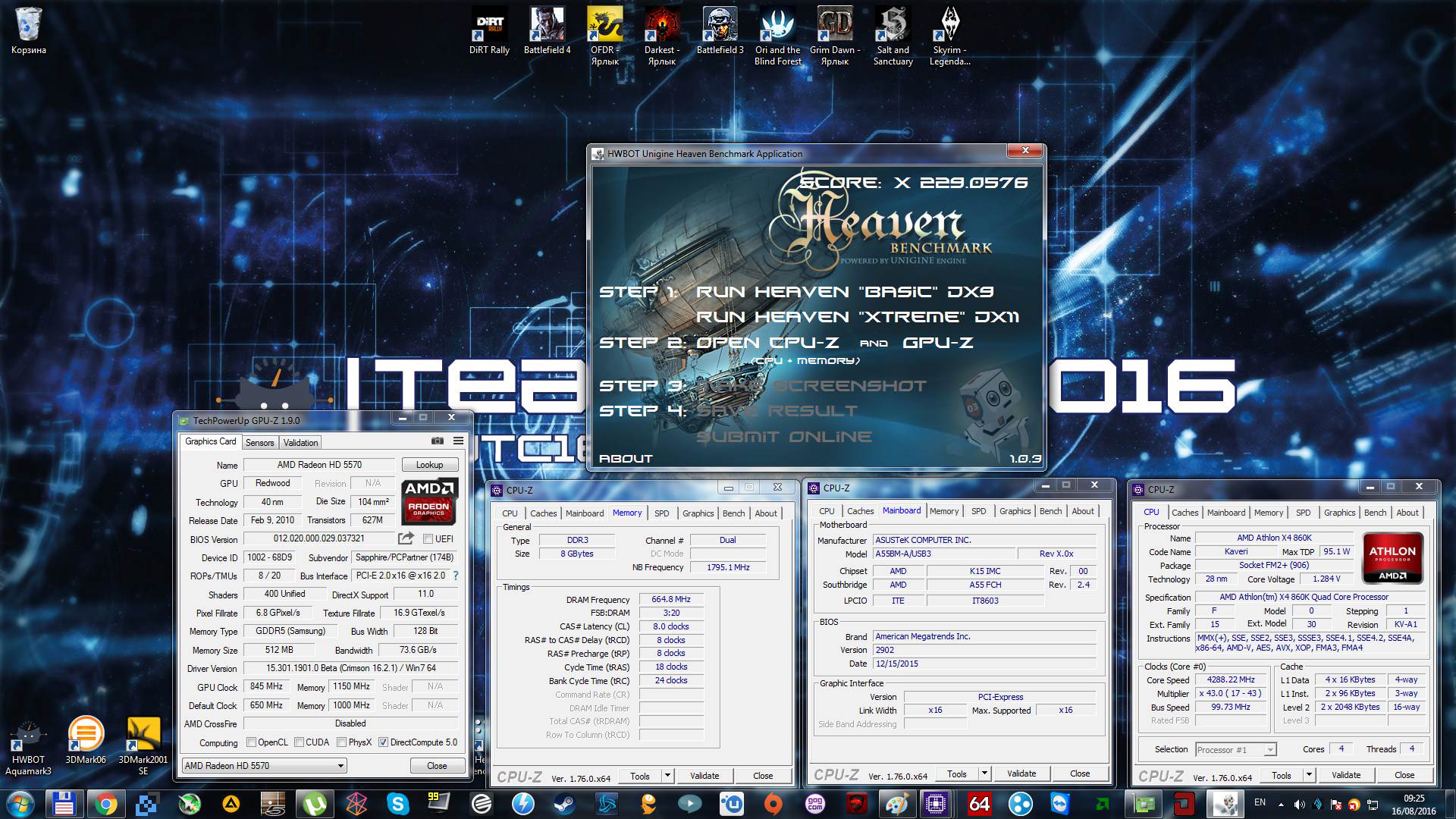Click Validate in the CPU-Z CPU window

[1346, 775]
